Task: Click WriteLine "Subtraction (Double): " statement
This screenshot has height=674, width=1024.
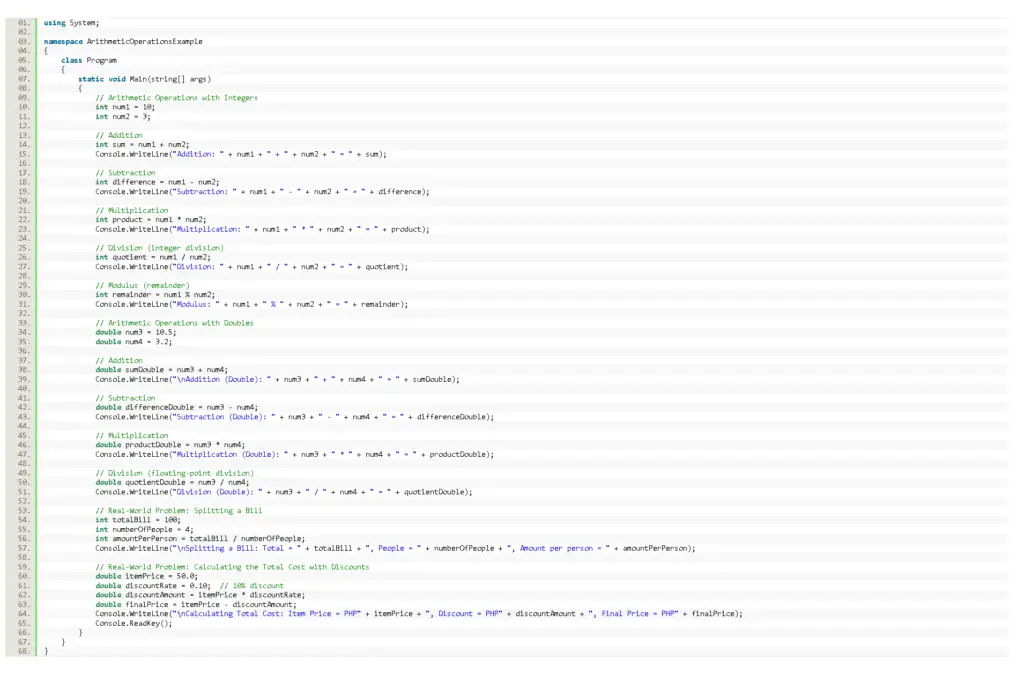Action: [x=295, y=417]
